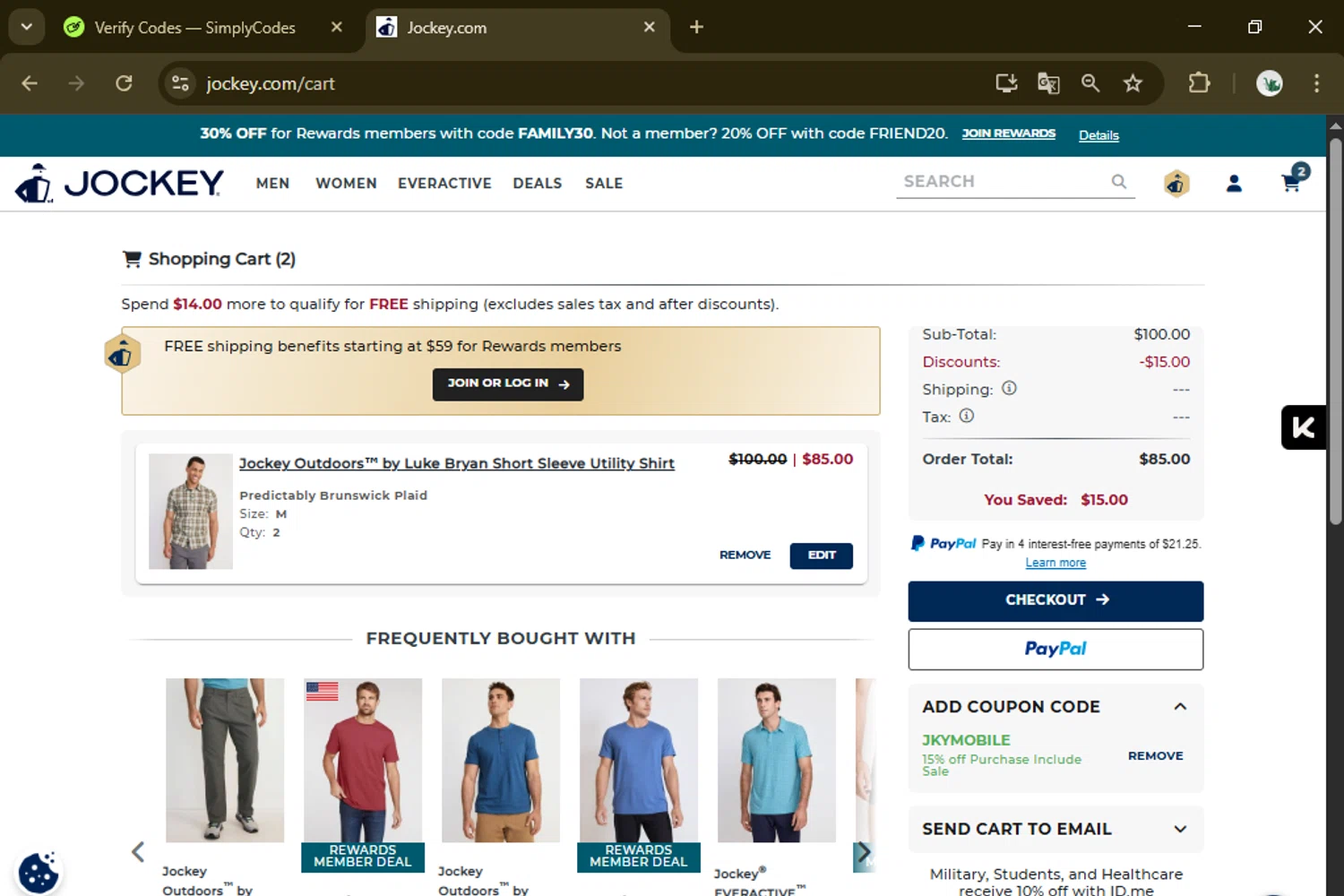Open the red t-shirt recommended product image
Screen dimensions: 1344x896
363,760
